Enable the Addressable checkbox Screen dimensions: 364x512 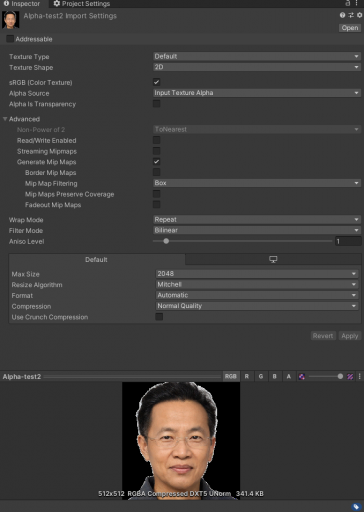pyautogui.click(x=10, y=39)
